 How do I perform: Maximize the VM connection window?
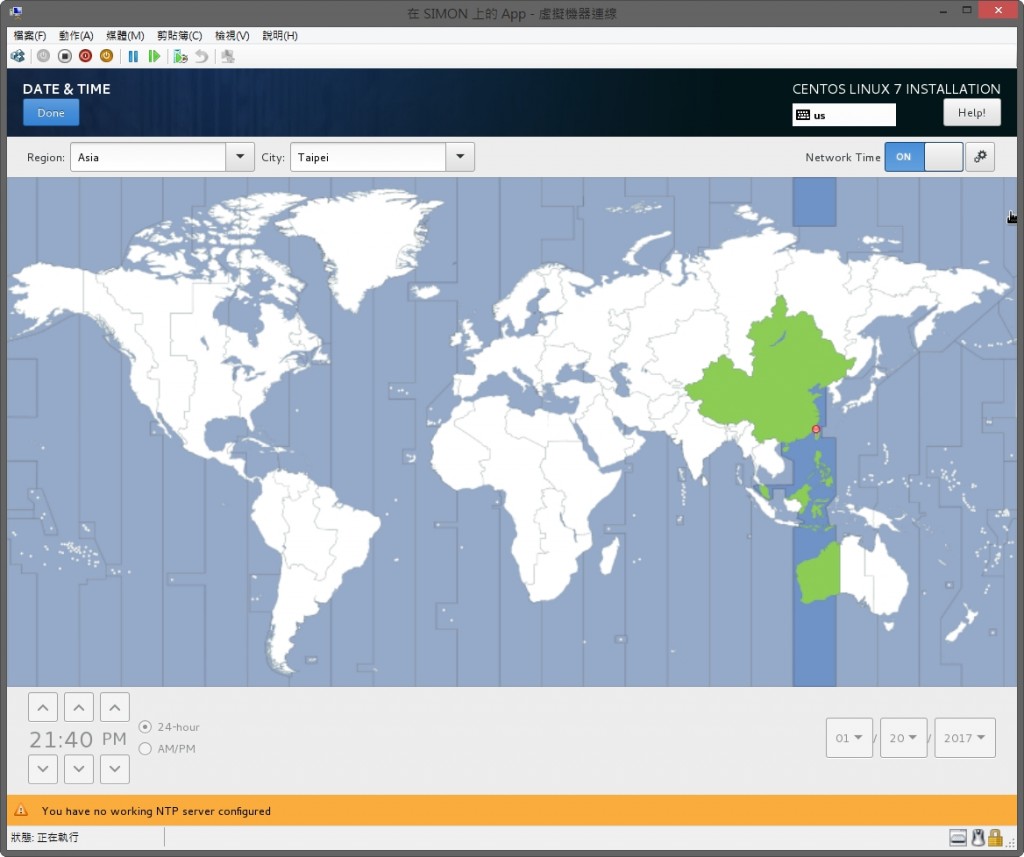967,10
